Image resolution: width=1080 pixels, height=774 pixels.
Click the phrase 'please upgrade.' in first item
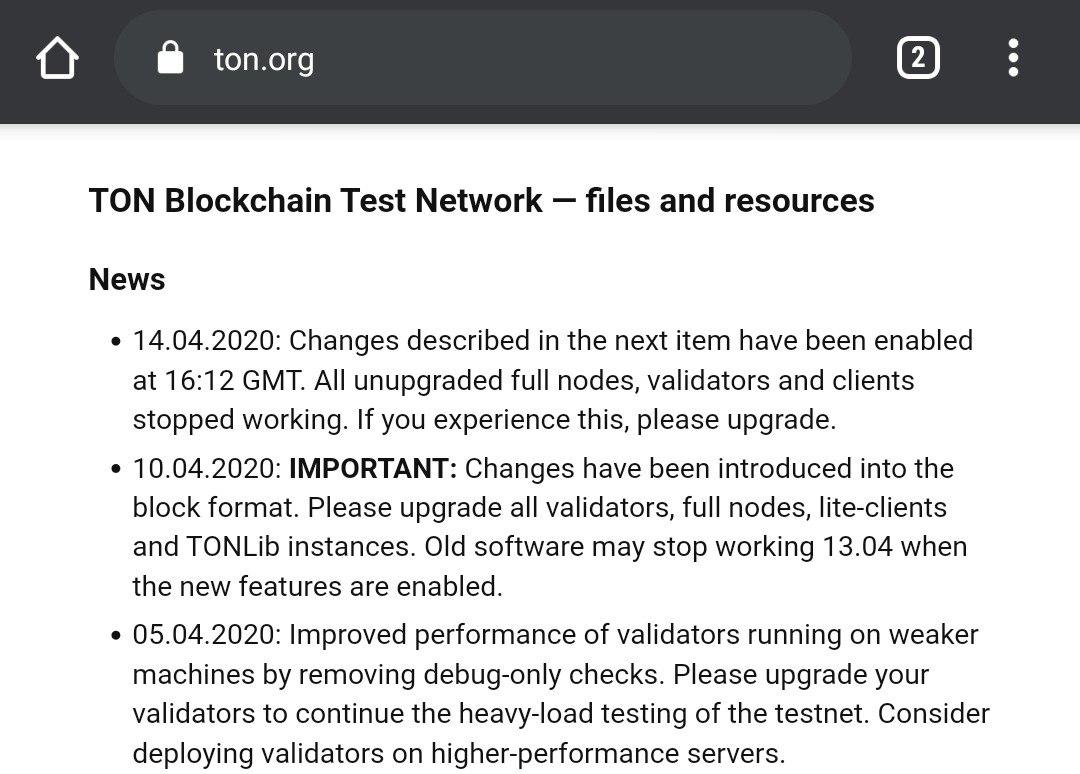(x=736, y=421)
